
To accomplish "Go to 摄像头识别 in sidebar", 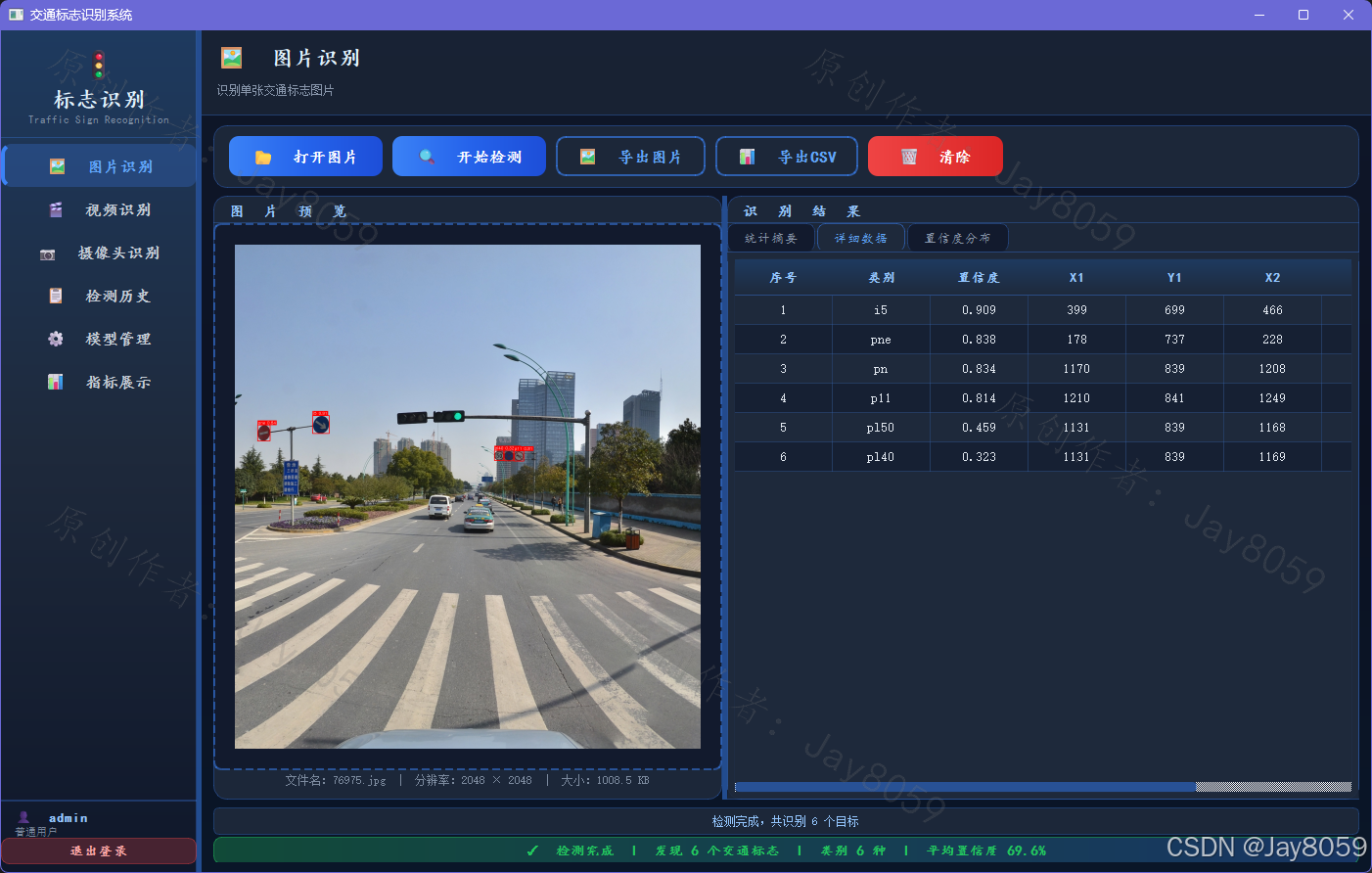I will tap(100, 253).
